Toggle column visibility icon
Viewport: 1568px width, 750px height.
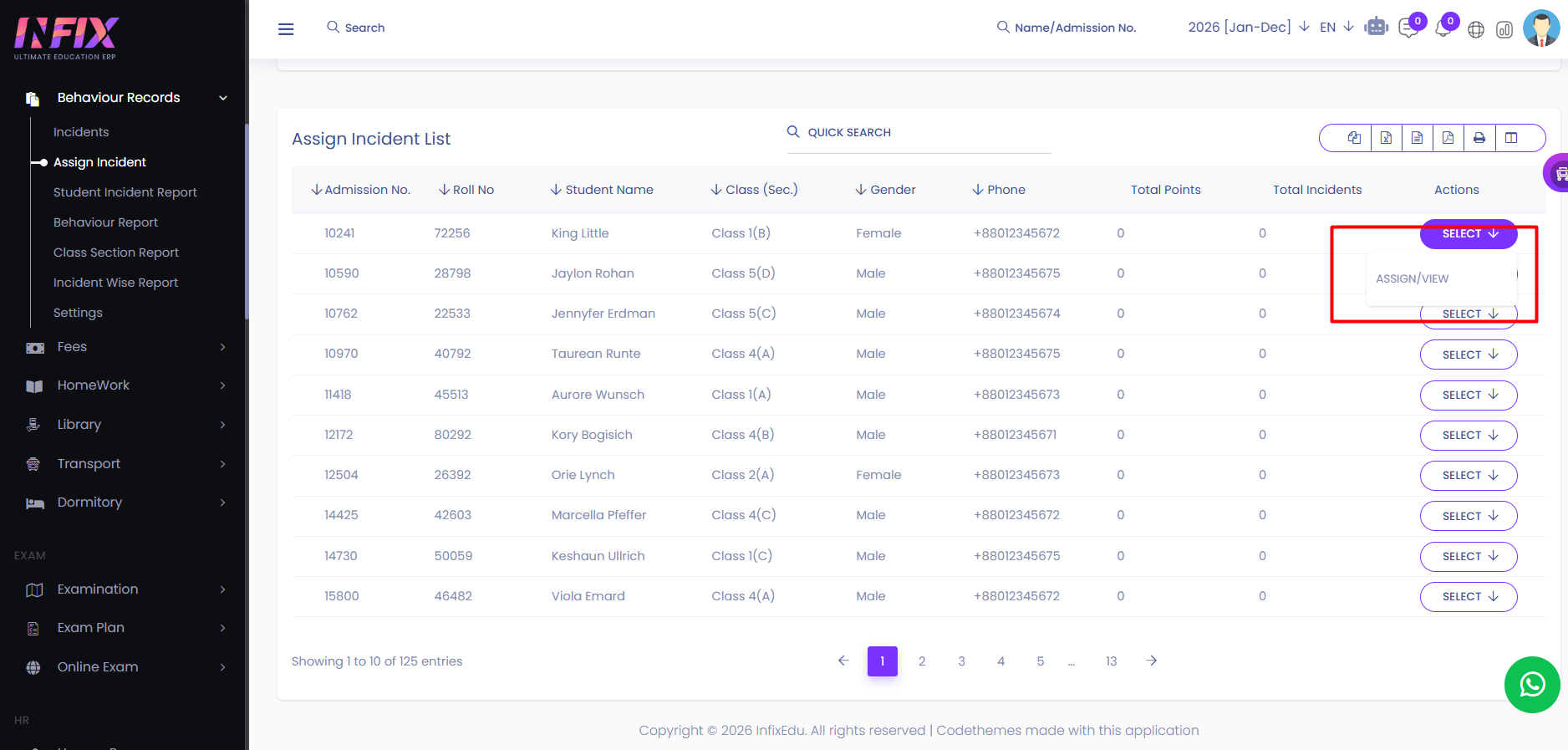click(x=1511, y=138)
